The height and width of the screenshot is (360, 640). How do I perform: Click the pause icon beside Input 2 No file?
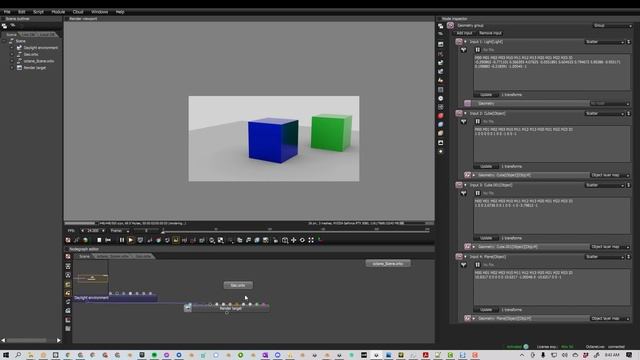(x=478, y=122)
